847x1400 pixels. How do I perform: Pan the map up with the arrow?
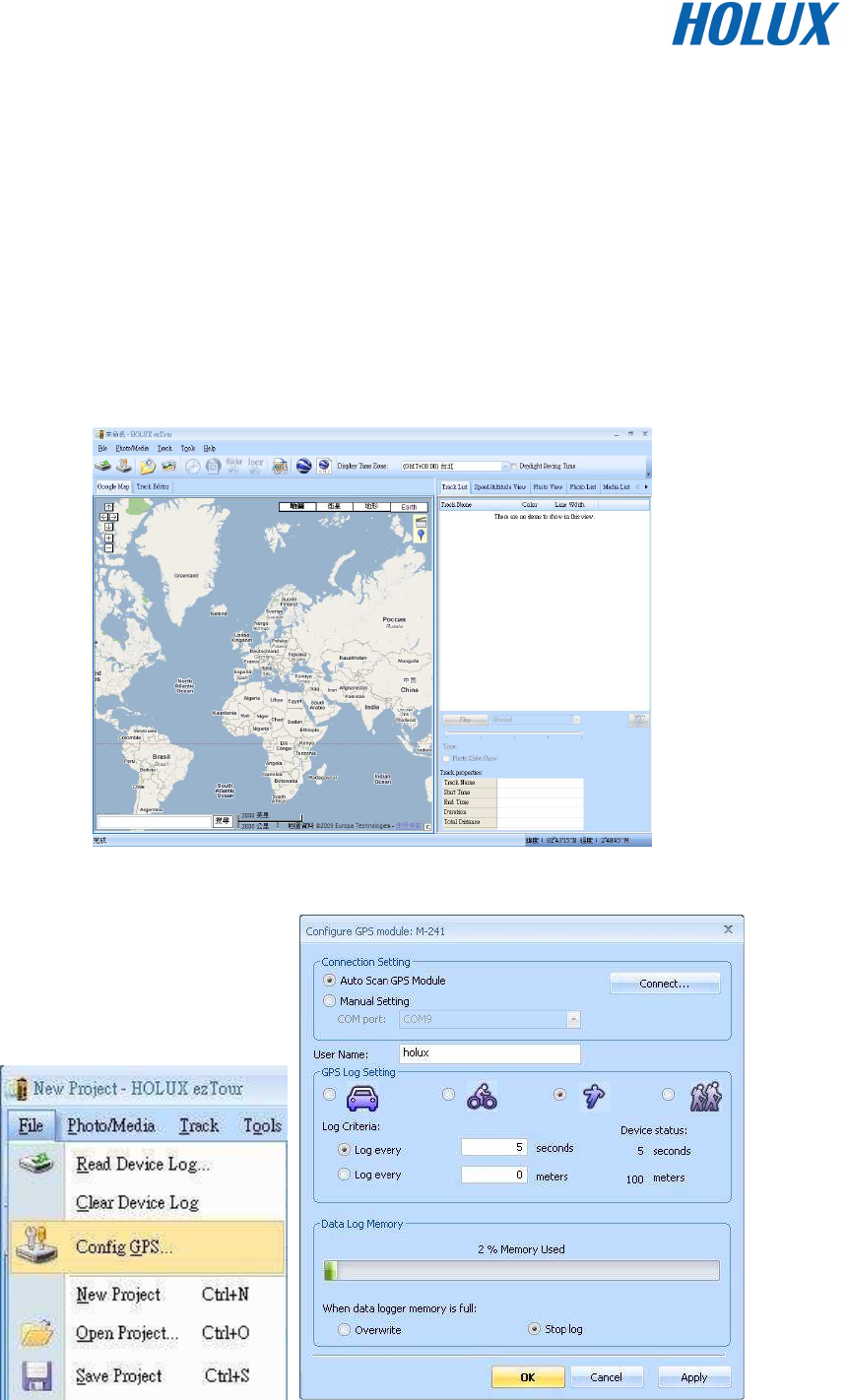pyautogui.click(x=109, y=507)
